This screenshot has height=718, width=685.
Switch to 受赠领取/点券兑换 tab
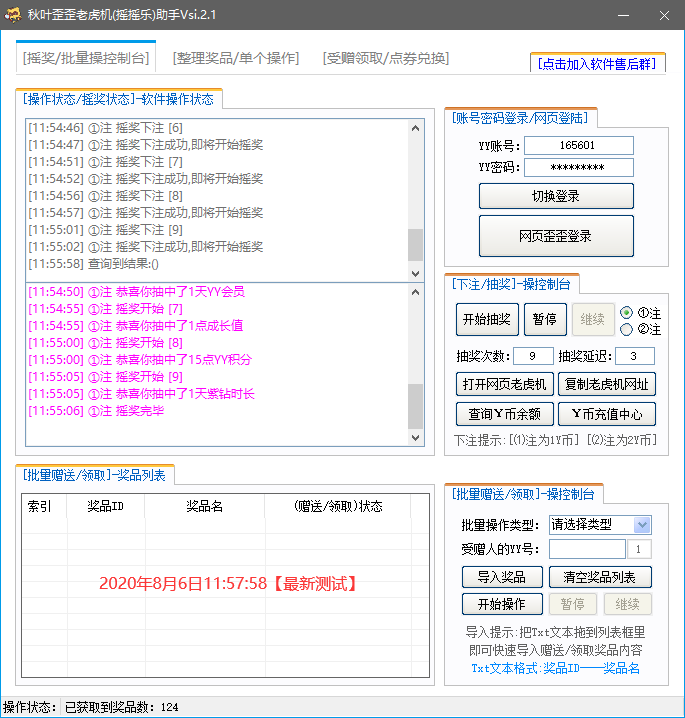386,58
